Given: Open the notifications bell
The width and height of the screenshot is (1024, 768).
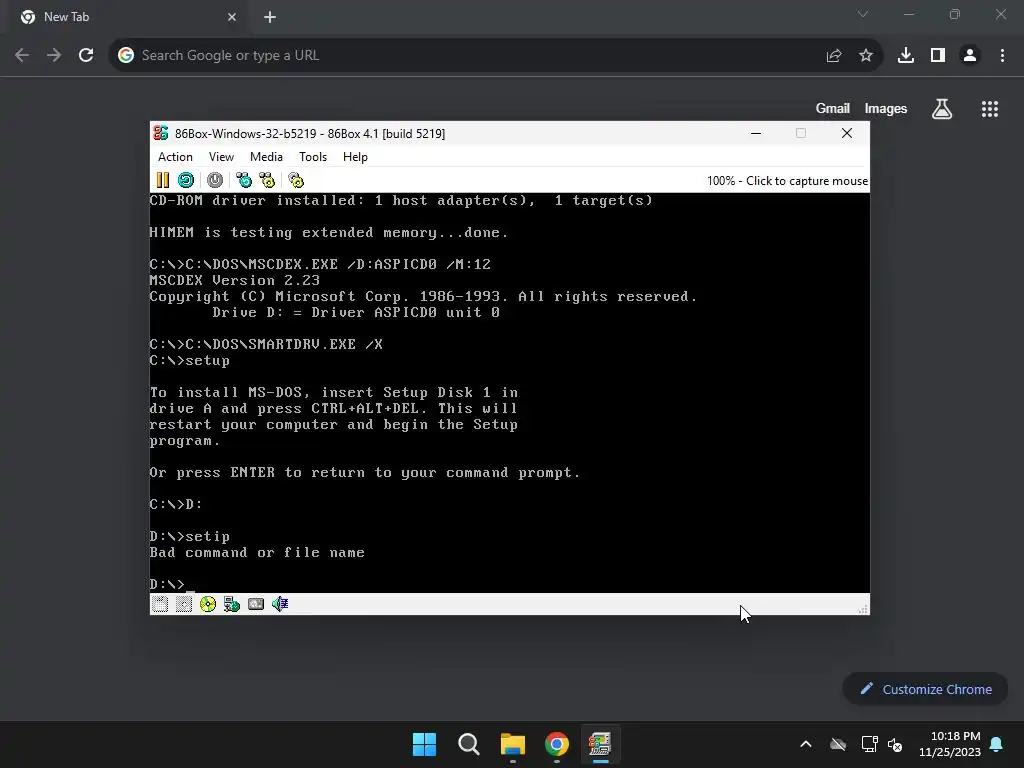Looking at the screenshot, I should tap(997, 744).
